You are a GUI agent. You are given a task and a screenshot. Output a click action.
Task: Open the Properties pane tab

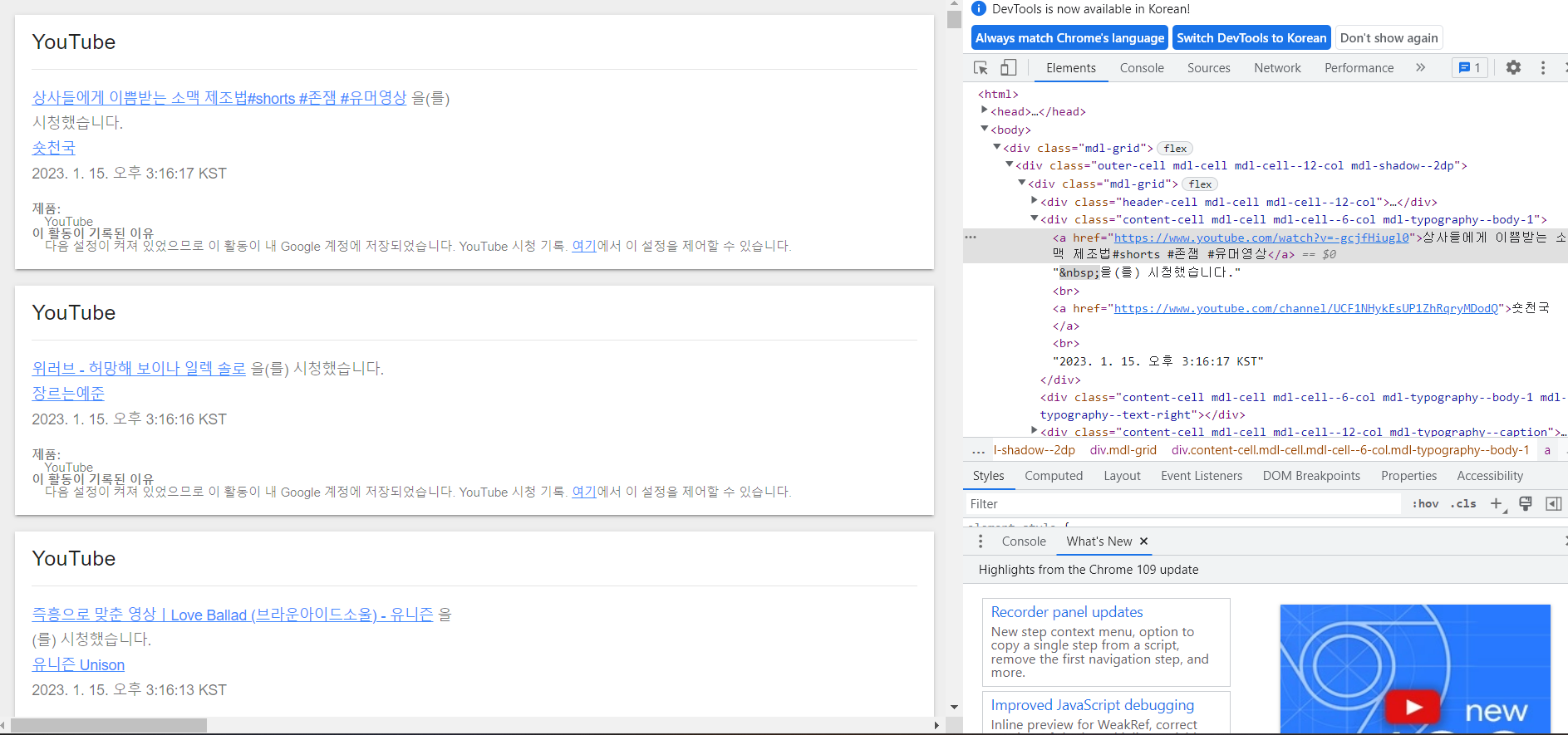[x=1408, y=476]
